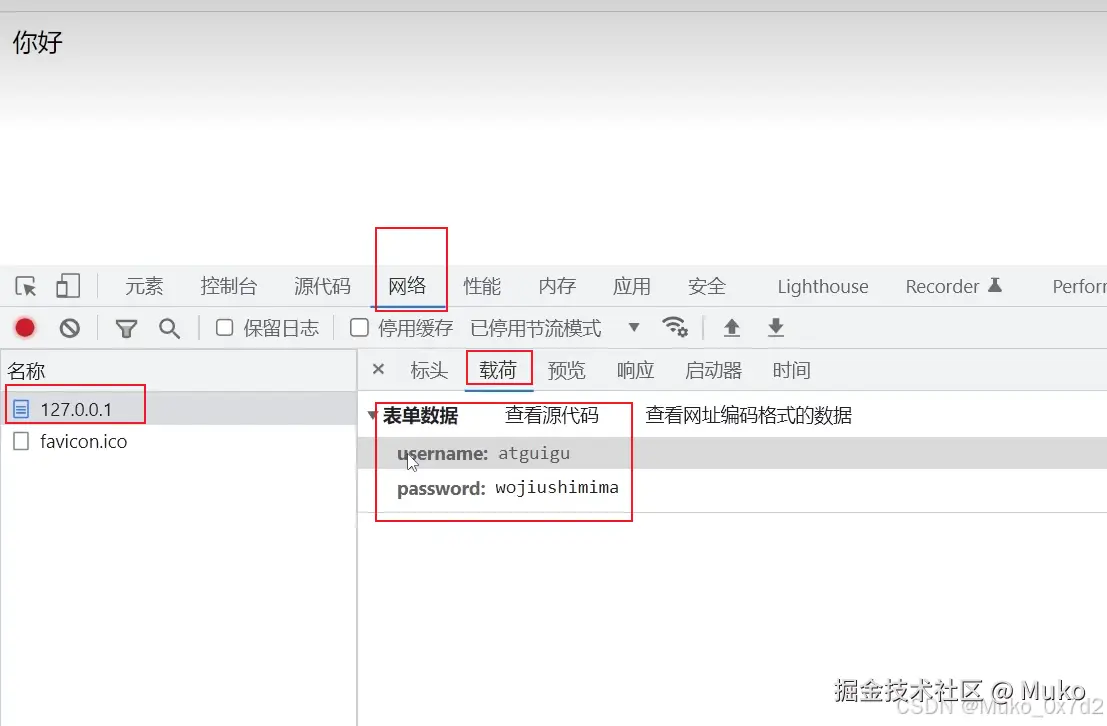Toggle the device toolbar emulation icon
Viewport: 1107px width, 726px height.
[x=67, y=286]
